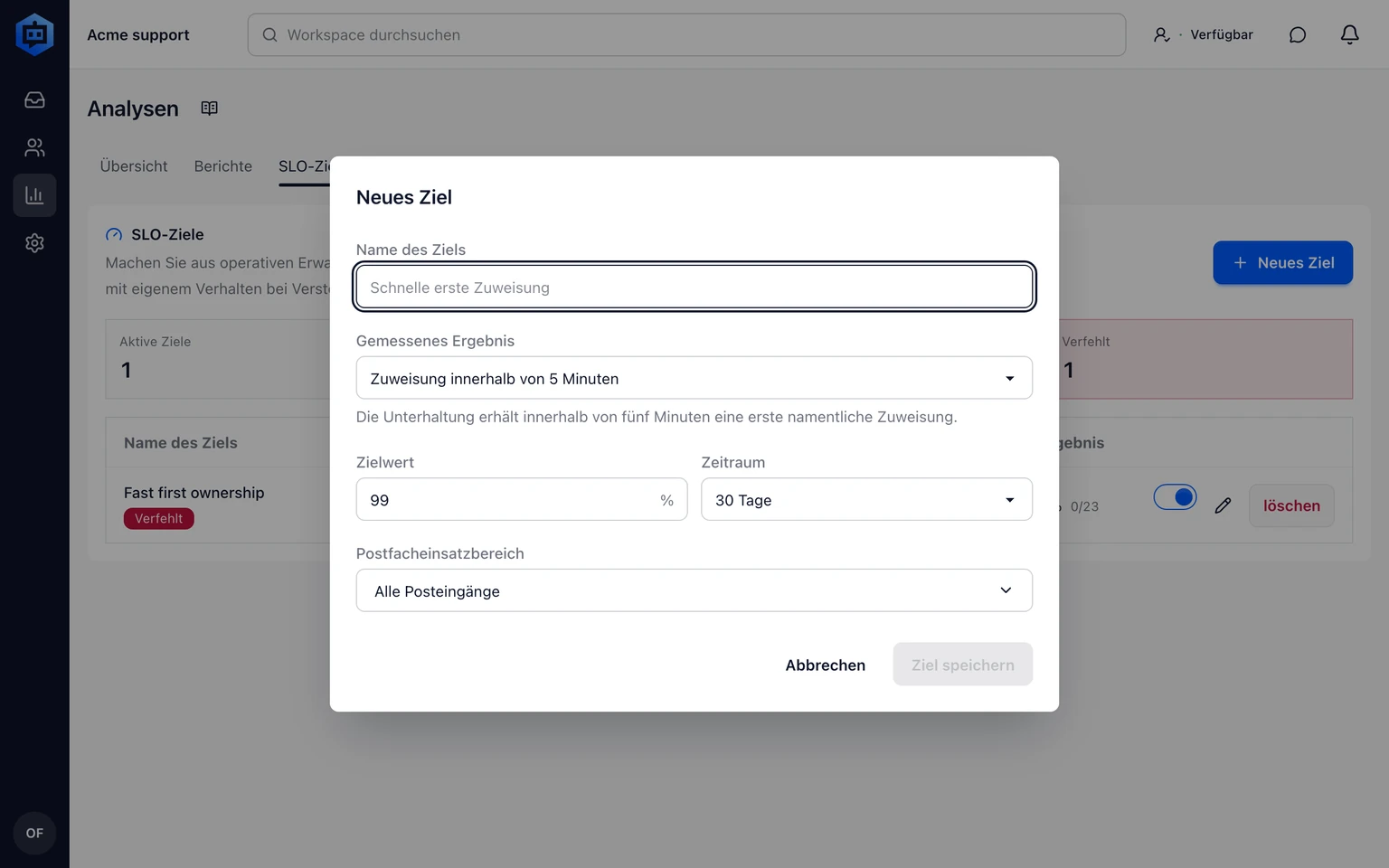Toggle the Fast first ownership goal switch

point(1175,497)
